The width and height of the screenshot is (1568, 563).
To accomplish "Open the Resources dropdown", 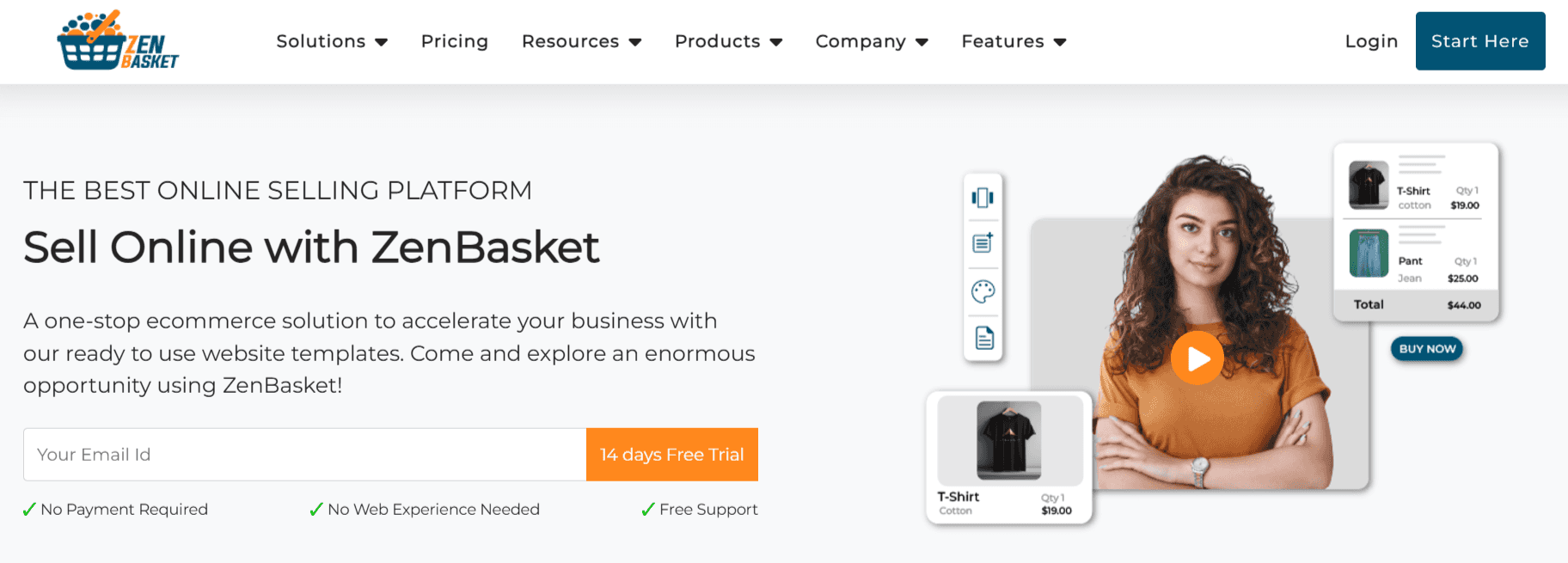I will 581,41.
